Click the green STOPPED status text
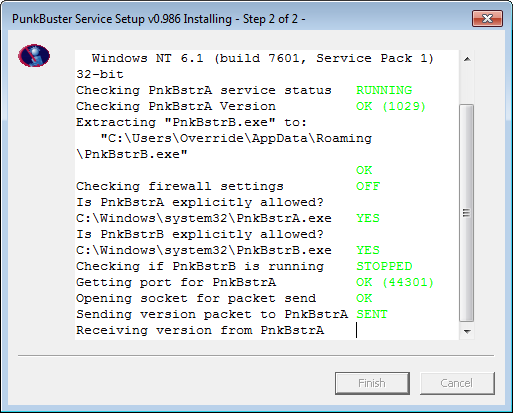 384,266
